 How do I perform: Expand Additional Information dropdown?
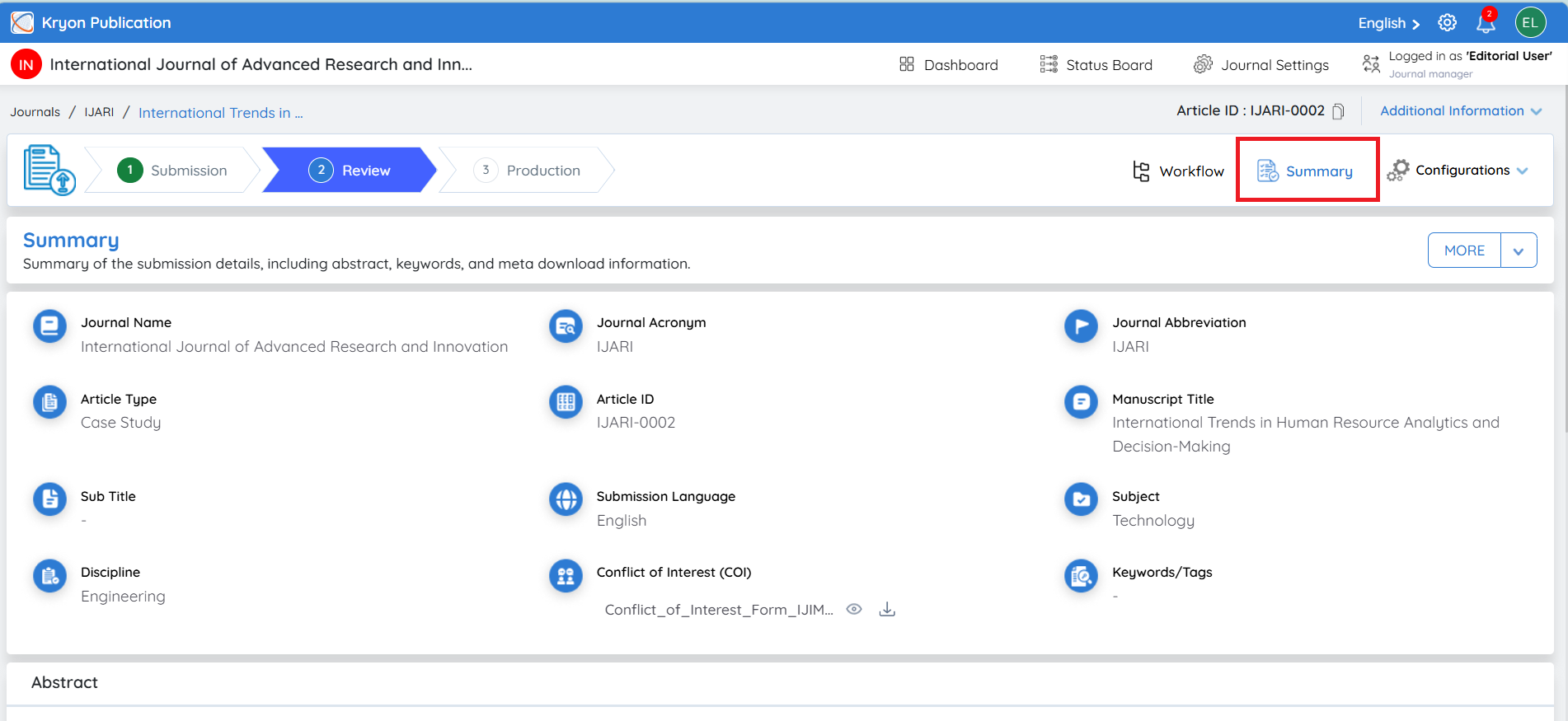tap(1461, 111)
